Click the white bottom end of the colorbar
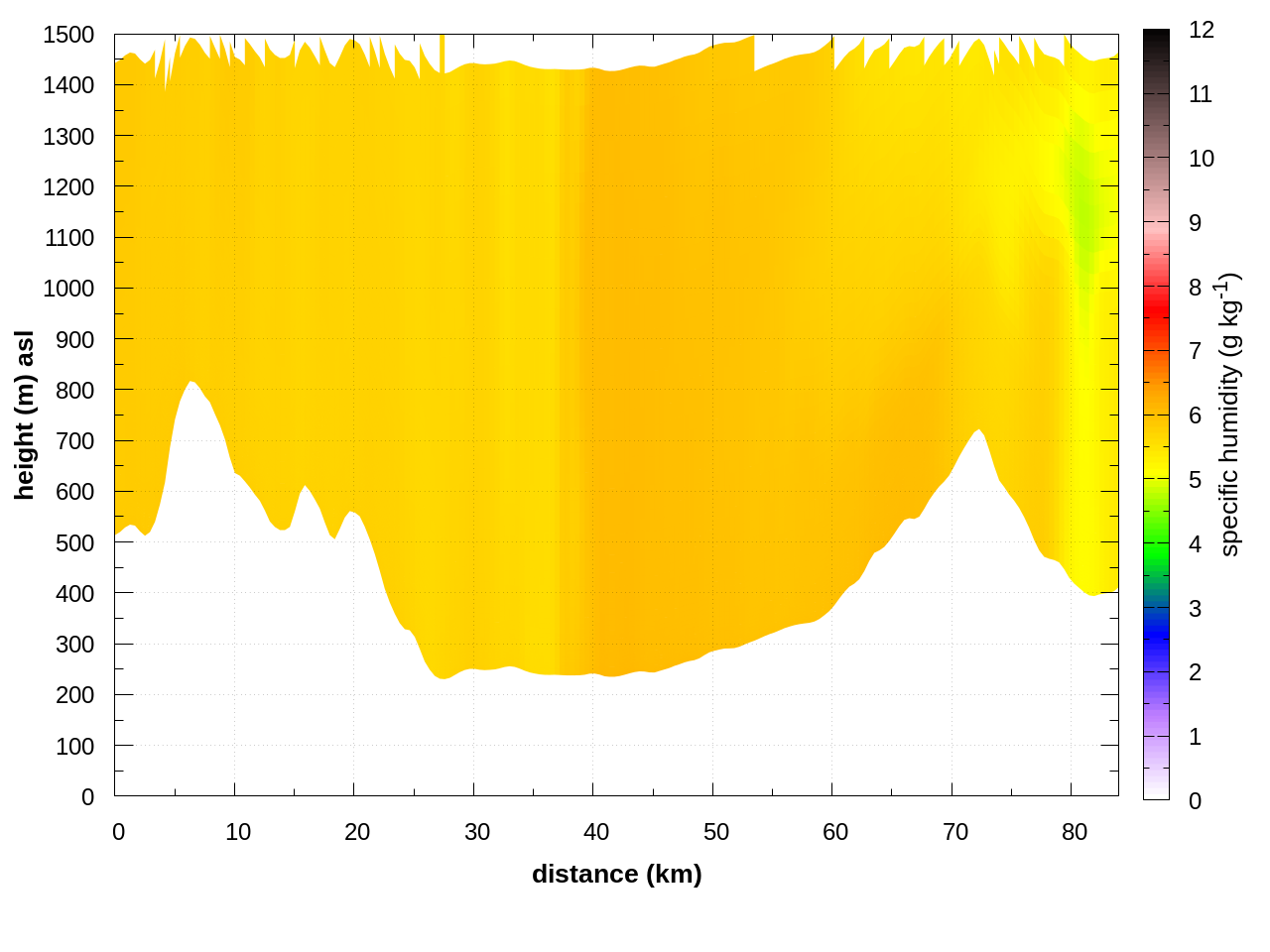1270x952 pixels. click(1156, 790)
